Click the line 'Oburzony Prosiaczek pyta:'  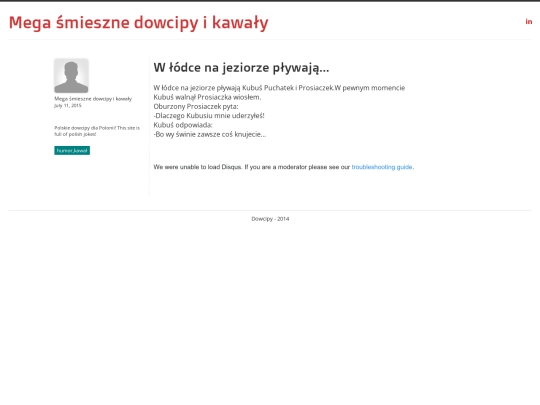(x=196, y=106)
